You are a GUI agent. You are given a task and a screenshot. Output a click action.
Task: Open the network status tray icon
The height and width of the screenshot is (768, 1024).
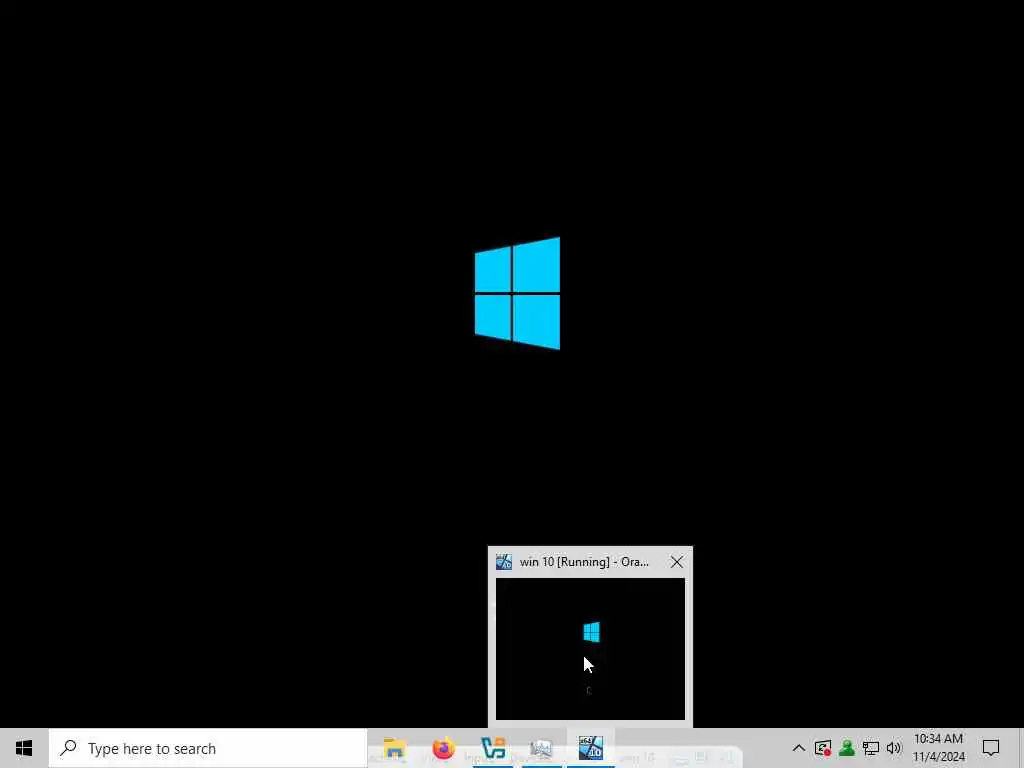point(871,748)
